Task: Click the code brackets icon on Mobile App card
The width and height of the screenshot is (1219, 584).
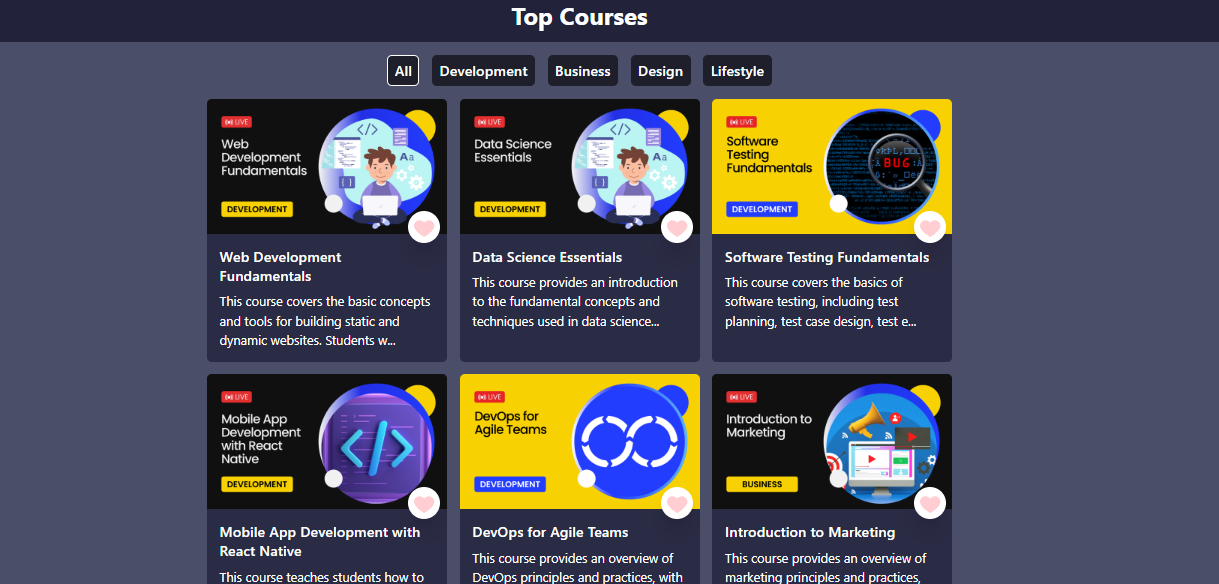Action: pos(375,444)
